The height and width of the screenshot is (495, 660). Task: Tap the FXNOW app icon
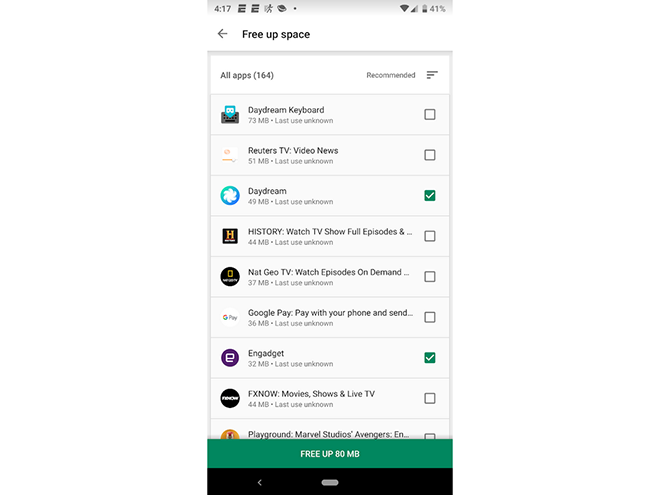(230, 398)
